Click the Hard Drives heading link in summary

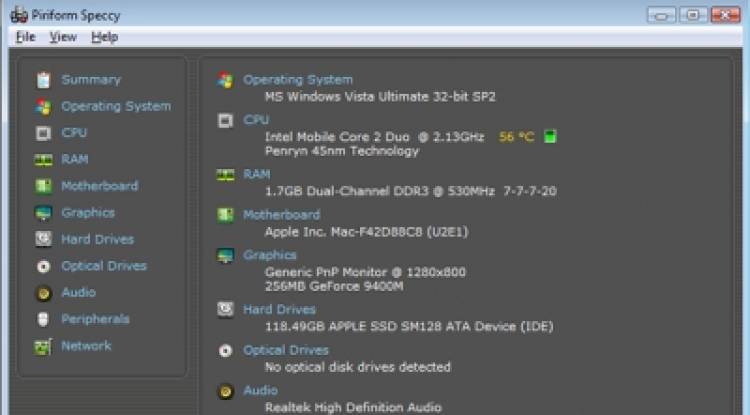279,310
